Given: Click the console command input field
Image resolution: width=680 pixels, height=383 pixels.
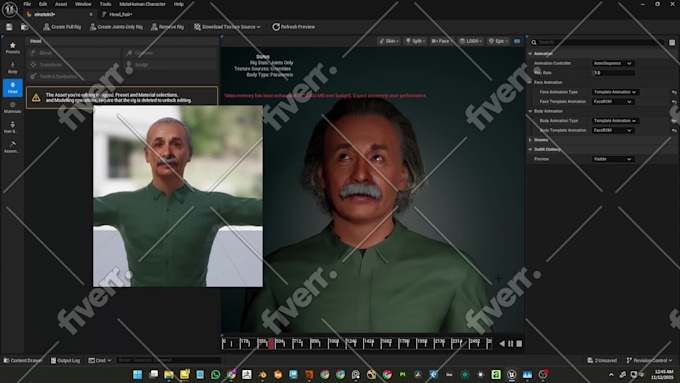Looking at the screenshot, I should tap(169, 360).
